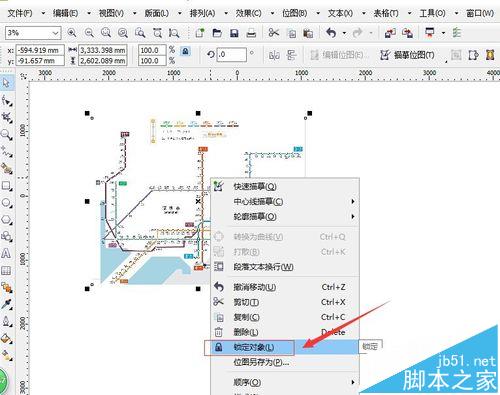Open the 工具(O) menu
The image size is (500, 395).
pyautogui.click(x=432, y=13)
